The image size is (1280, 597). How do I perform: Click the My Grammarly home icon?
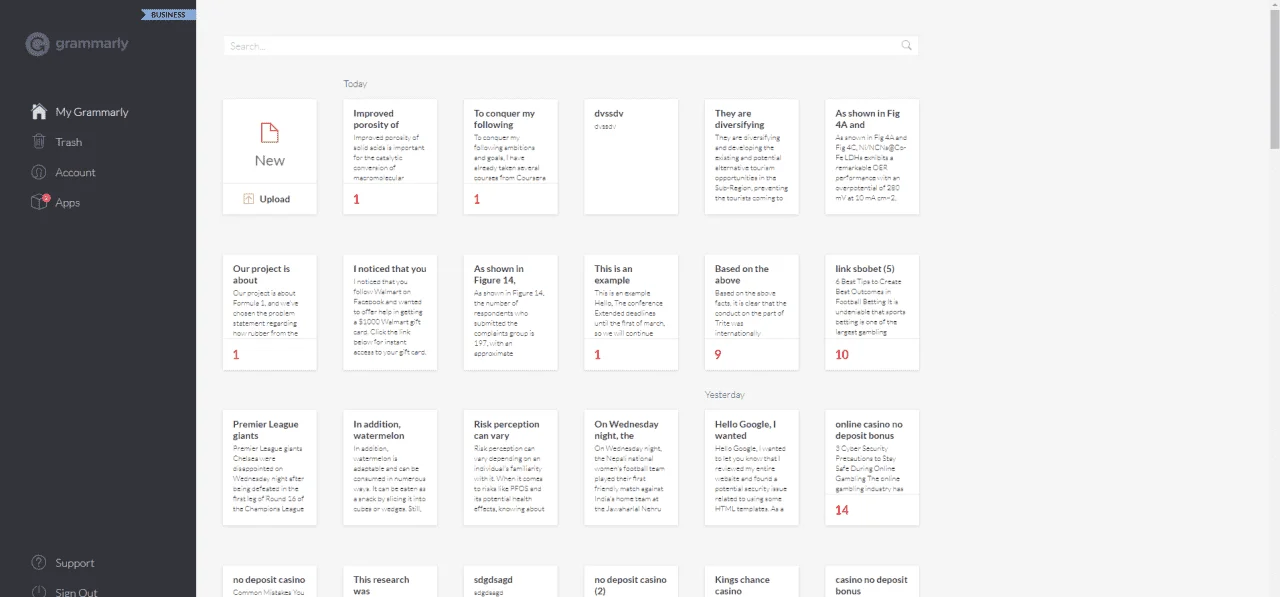tap(39, 112)
